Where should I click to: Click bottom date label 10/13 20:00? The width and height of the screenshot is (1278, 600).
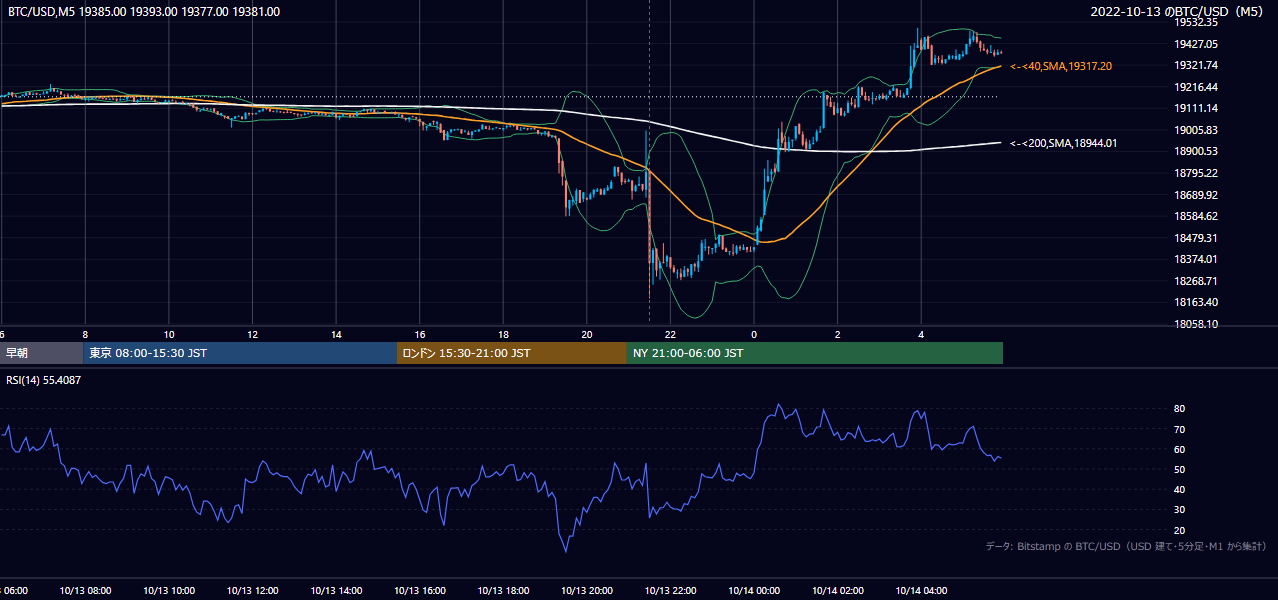click(587, 591)
